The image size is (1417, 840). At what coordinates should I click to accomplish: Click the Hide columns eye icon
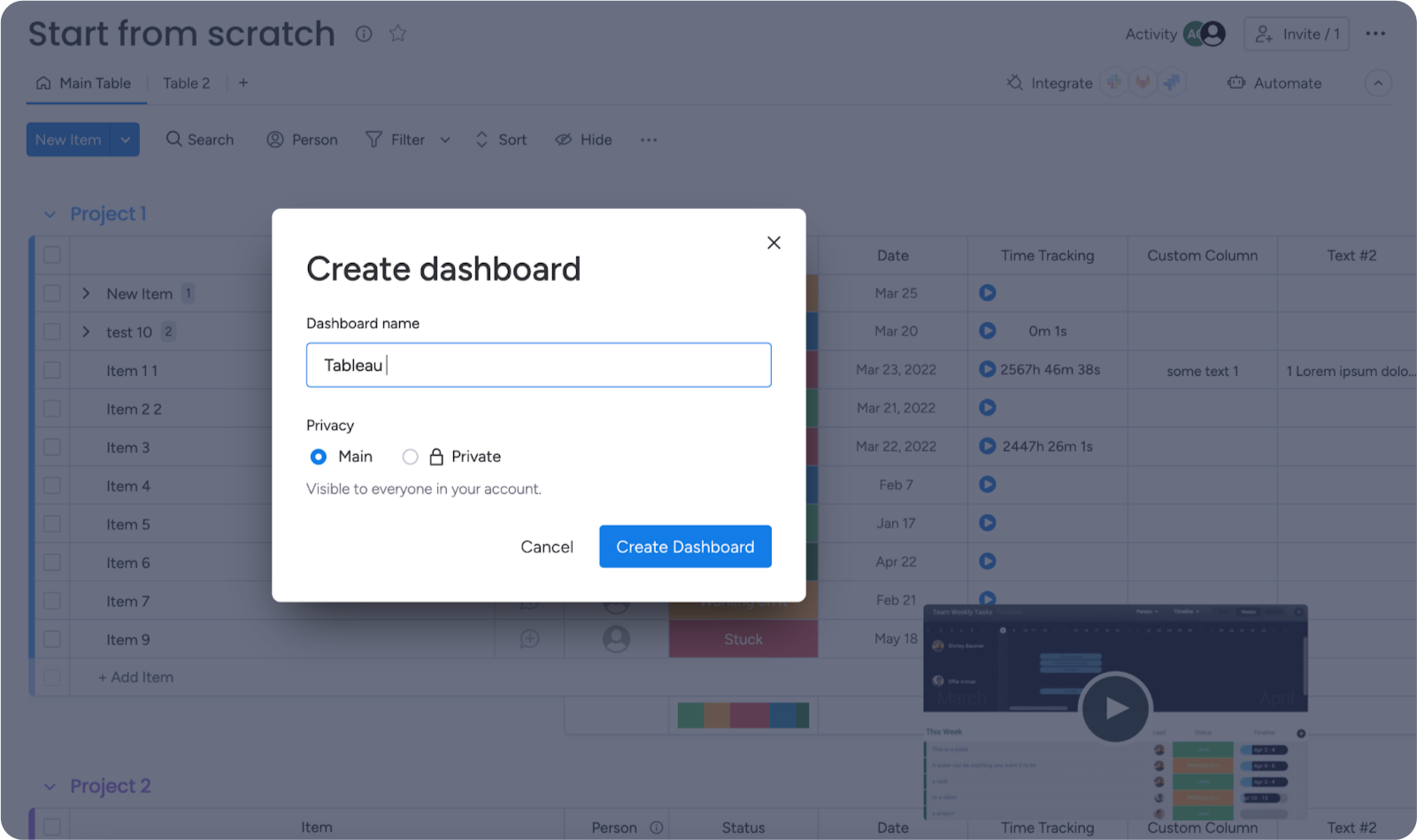[x=564, y=139]
